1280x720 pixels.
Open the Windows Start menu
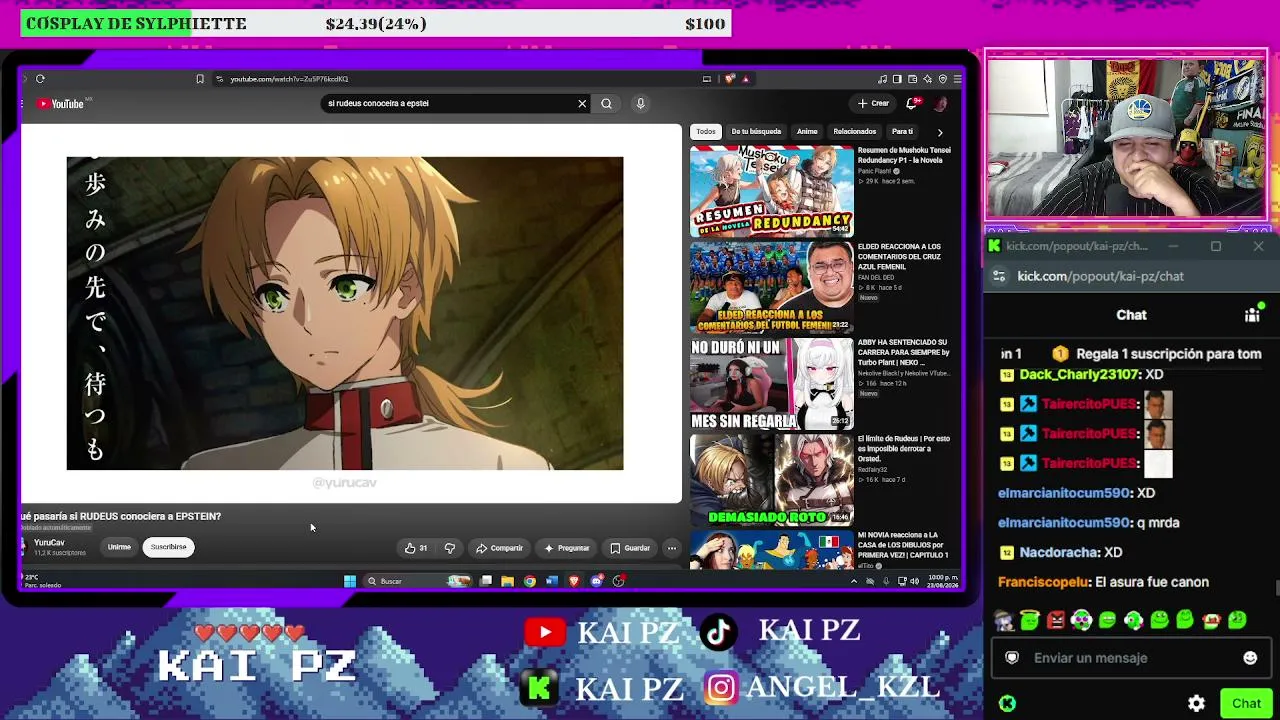pyautogui.click(x=350, y=581)
